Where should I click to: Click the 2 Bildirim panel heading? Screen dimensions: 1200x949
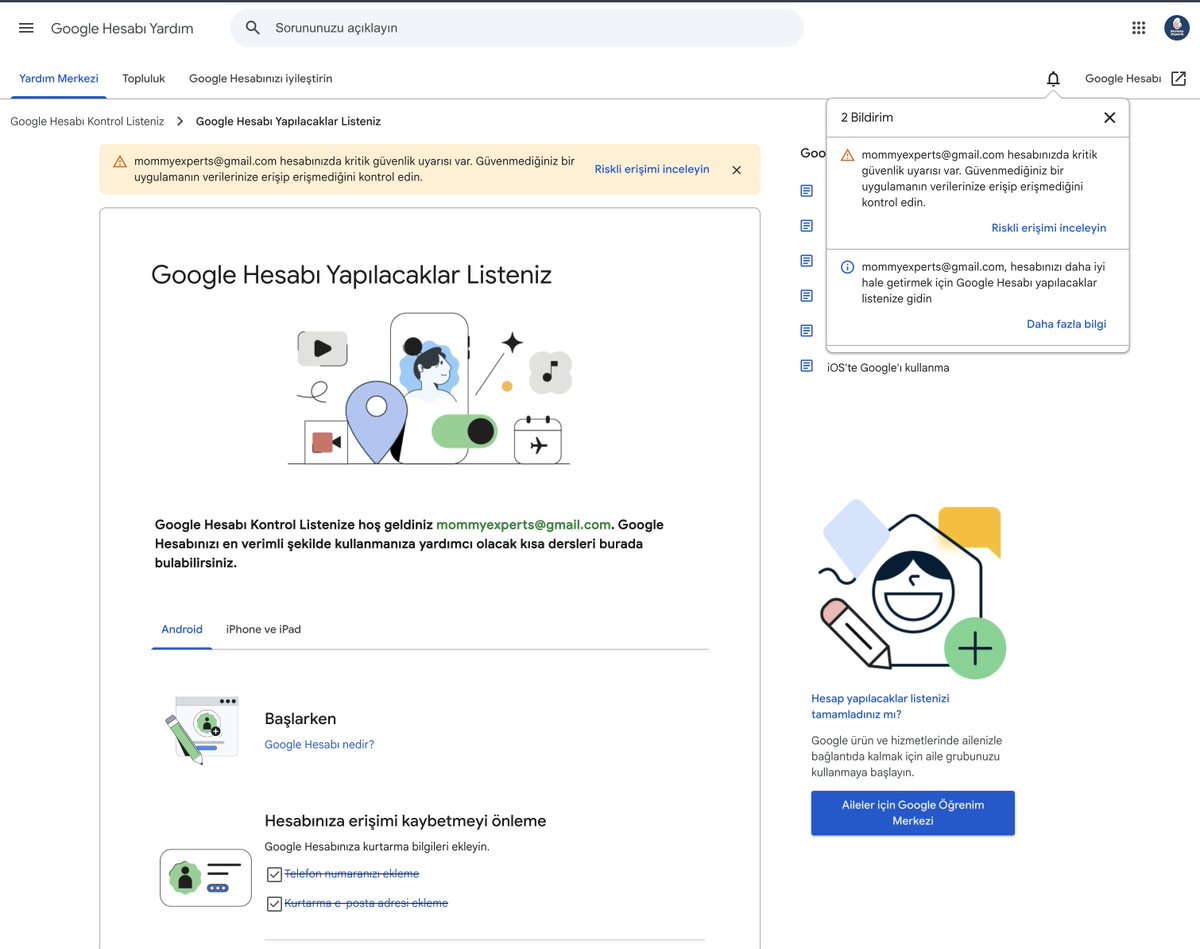867,117
